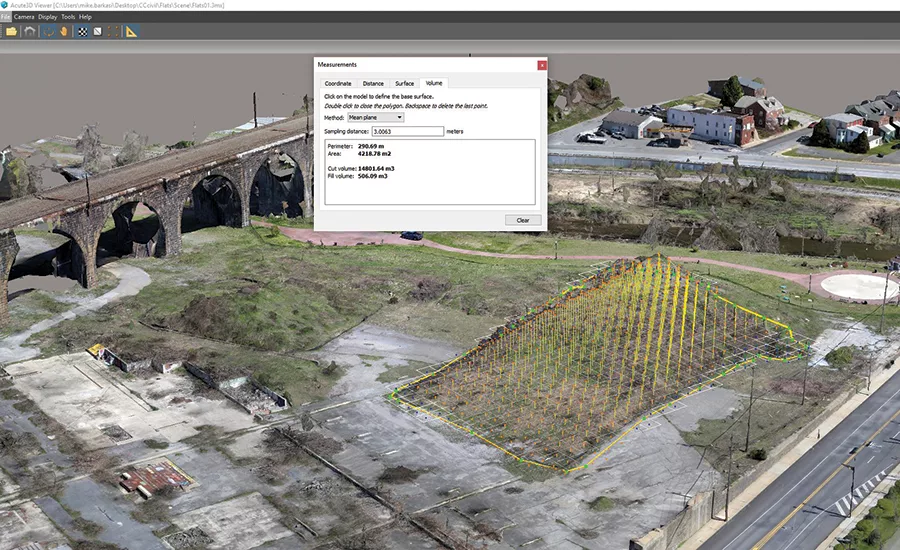The height and width of the screenshot is (550, 900).
Task: Switch to the Surface tab
Action: coord(405,83)
